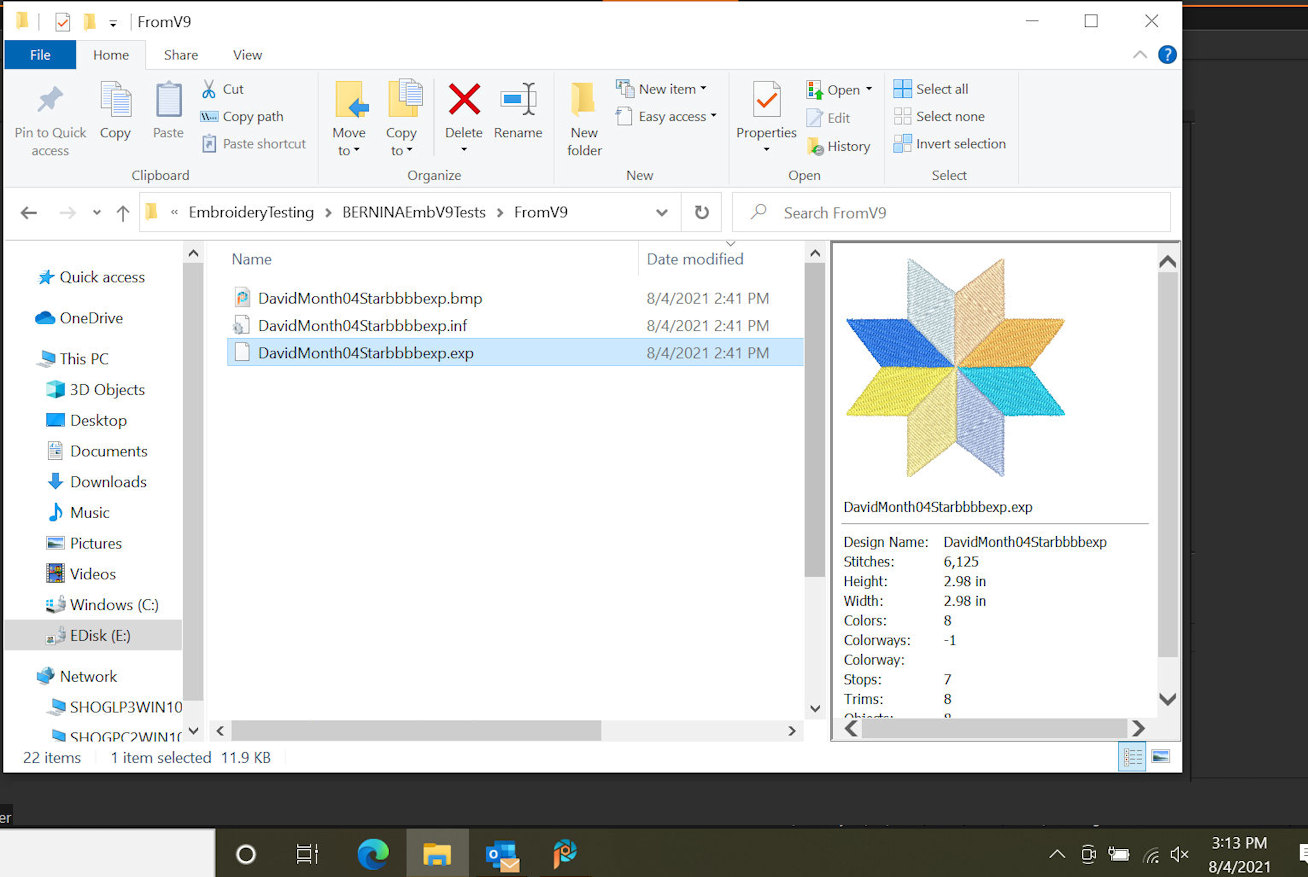
Task: Open the Recent locations dropdown arrow
Action: click(97, 212)
